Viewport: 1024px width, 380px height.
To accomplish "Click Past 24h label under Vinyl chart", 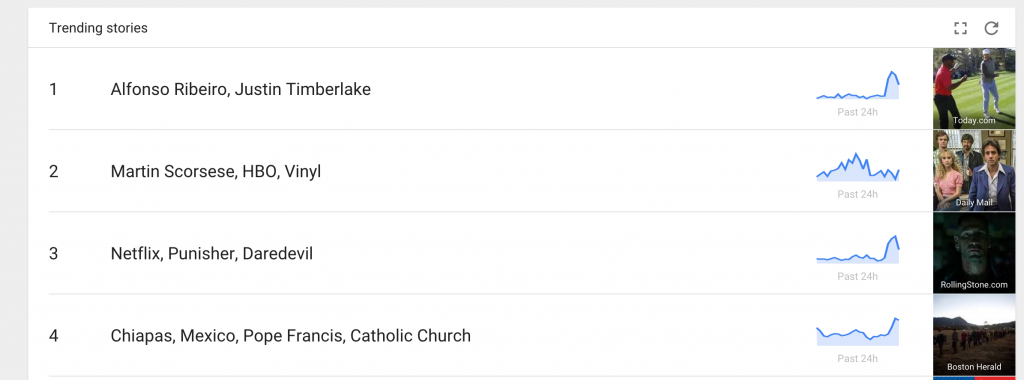I will pos(857,194).
